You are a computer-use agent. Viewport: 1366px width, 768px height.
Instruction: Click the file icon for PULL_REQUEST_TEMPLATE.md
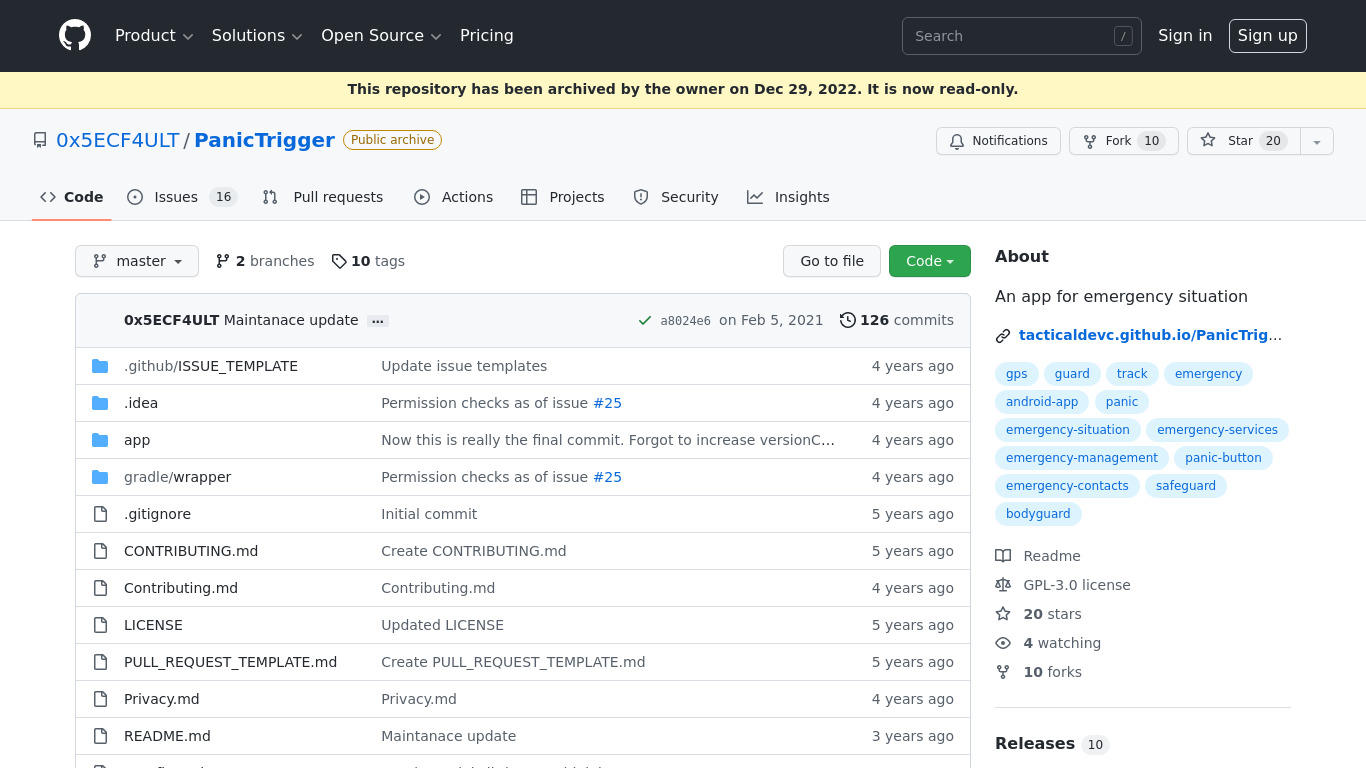click(100, 662)
